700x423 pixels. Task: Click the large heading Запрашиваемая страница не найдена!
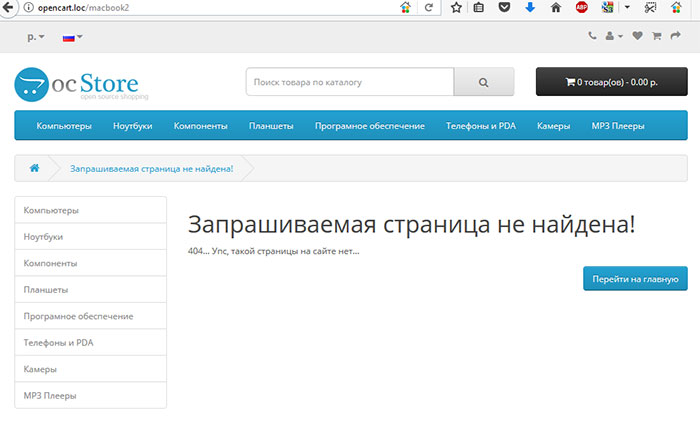click(x=411, y=224)
